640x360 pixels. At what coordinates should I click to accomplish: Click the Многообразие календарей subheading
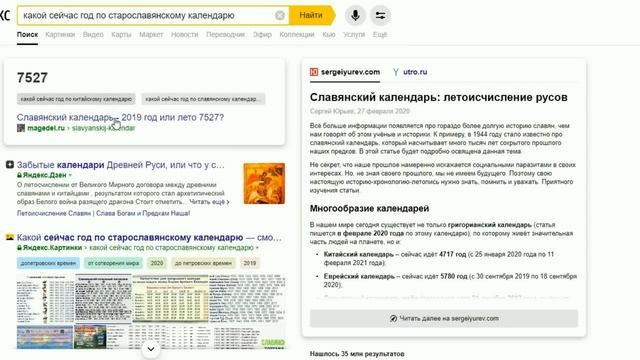(369, 209)
